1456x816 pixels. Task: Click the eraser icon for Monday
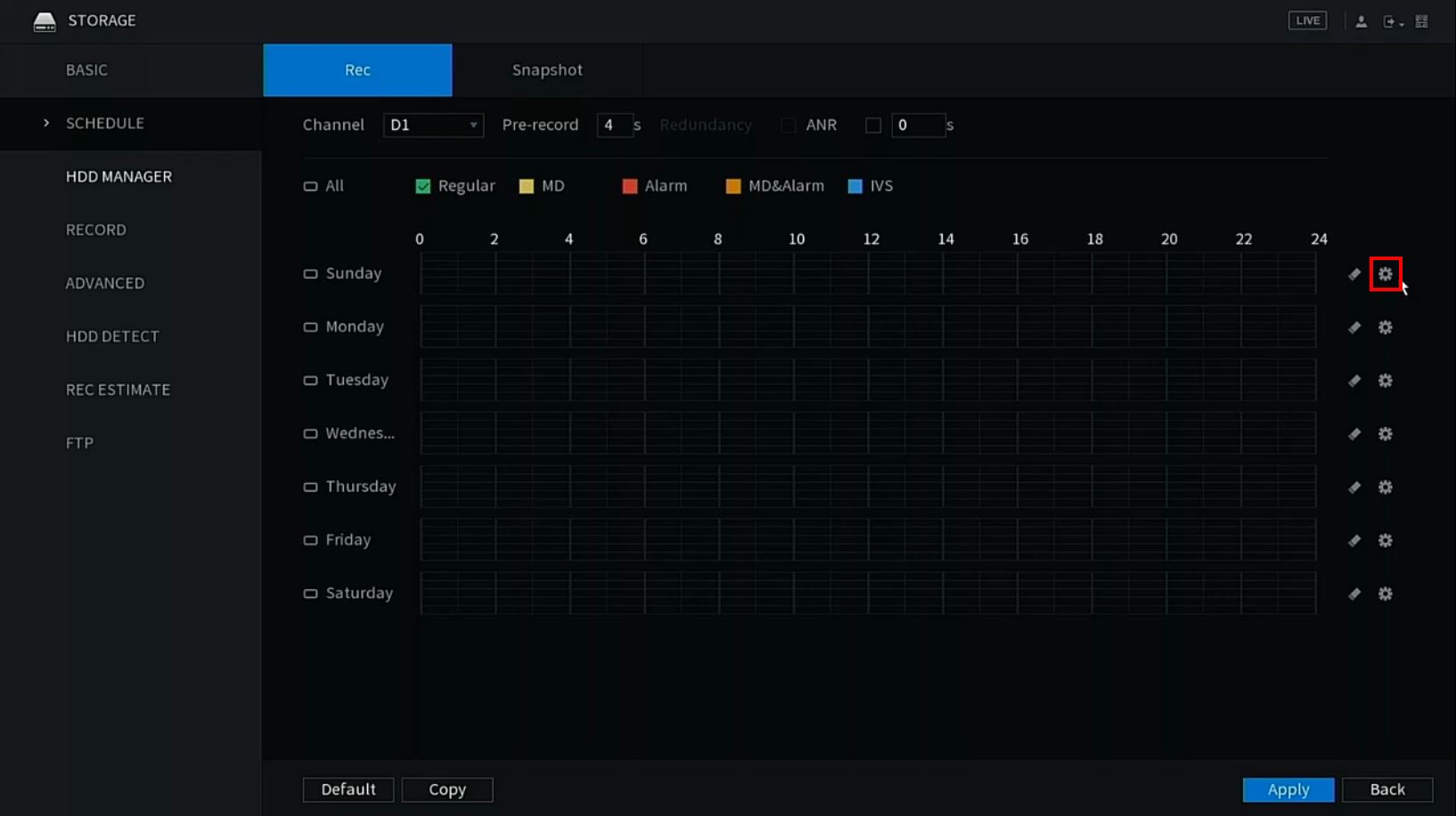pos(1354,328)
